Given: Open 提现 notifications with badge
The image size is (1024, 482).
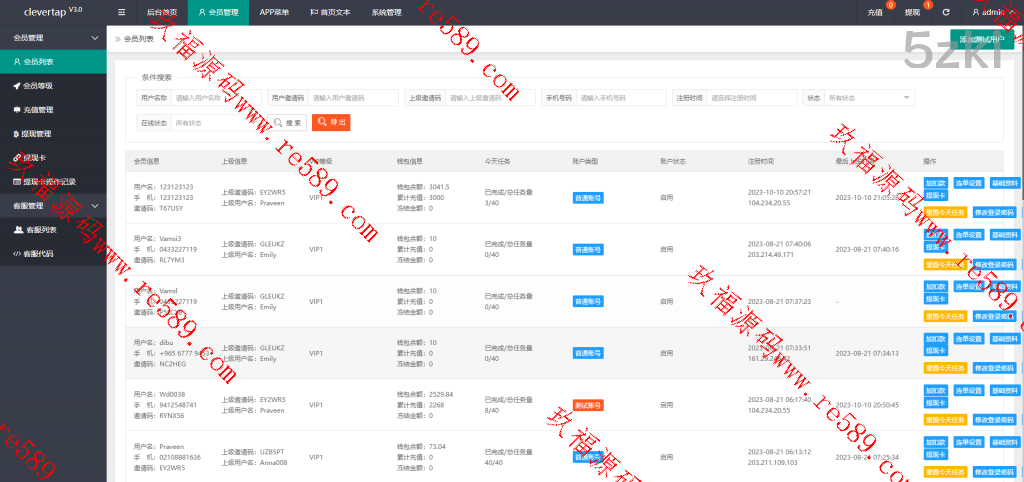Looking at the screenshot, I should click(x=912, y=12).
